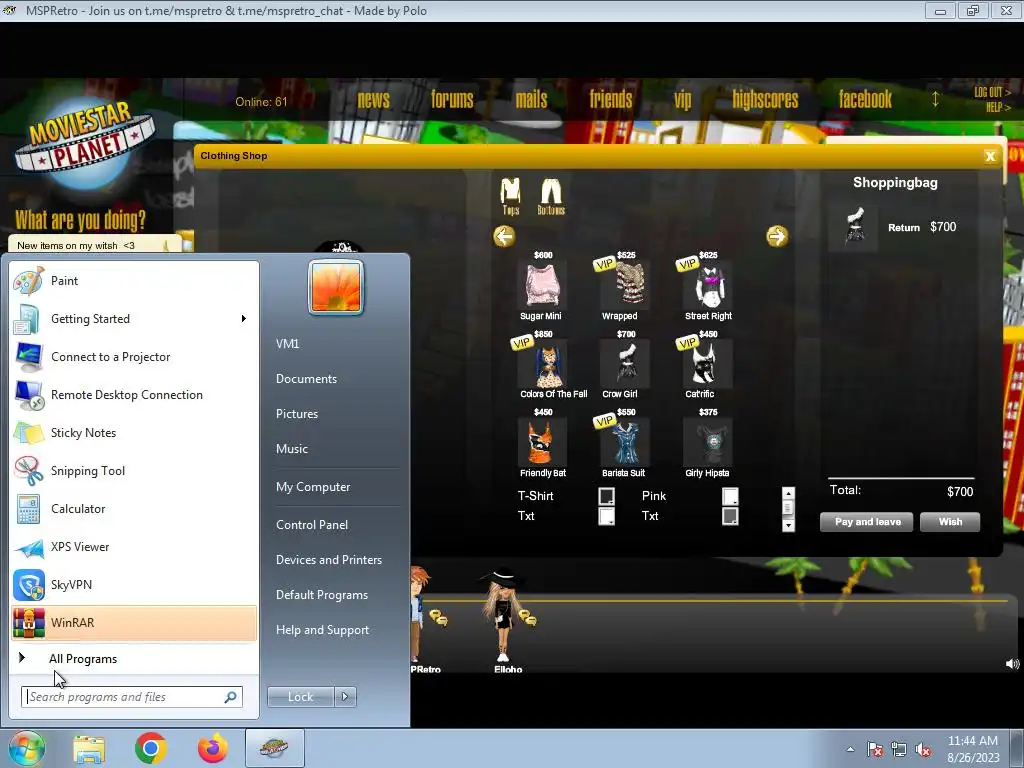Click the 'New items on my wish' status field
Screen dimensions: 1024x768
[x=95, y=246]
